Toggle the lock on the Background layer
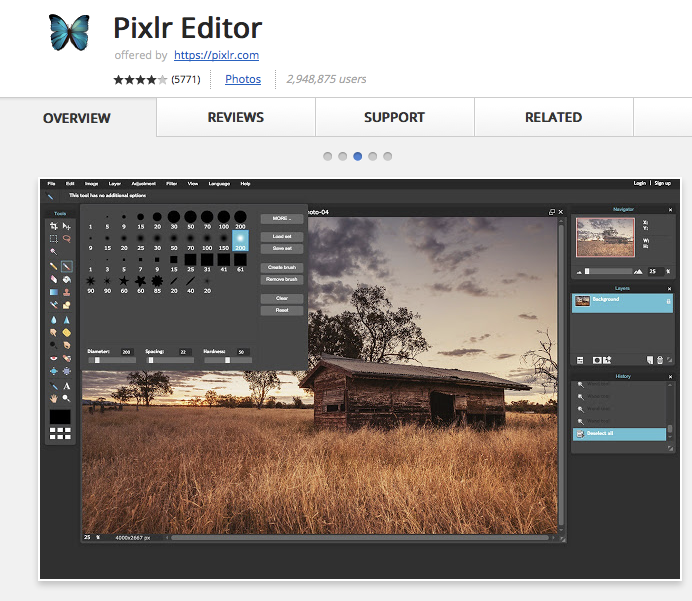 [x=668, y=301]
